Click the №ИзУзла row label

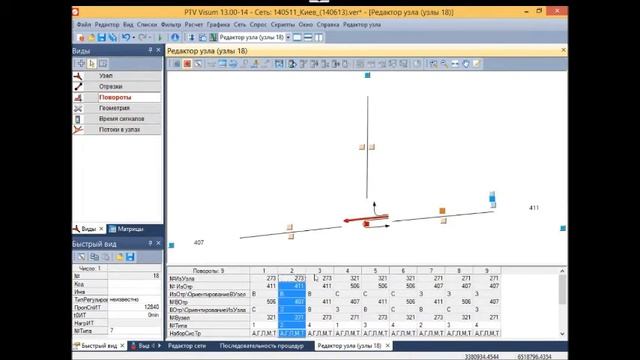pos(209,279)
